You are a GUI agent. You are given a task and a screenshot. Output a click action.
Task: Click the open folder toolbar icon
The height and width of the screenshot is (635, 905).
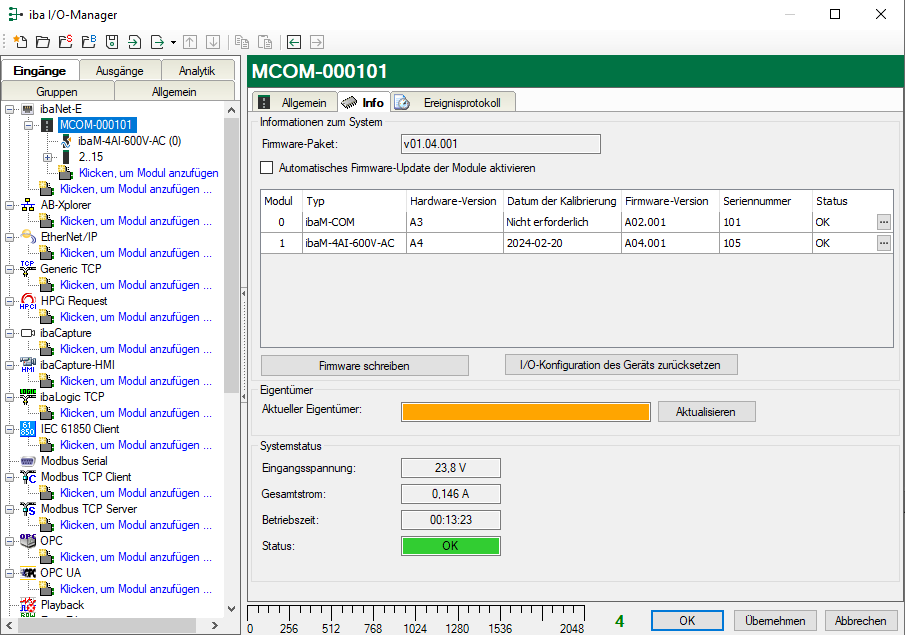tap(43, 42)
